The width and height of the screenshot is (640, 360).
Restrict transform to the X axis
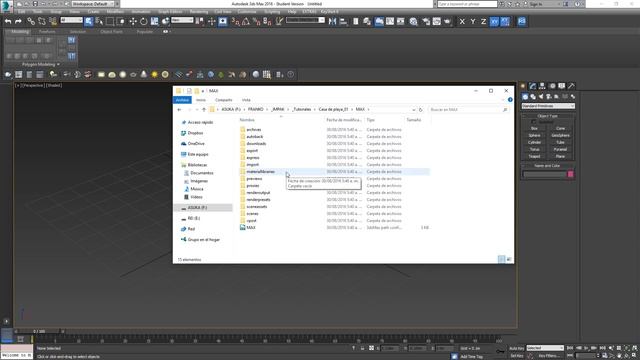(x=462, y=21)
